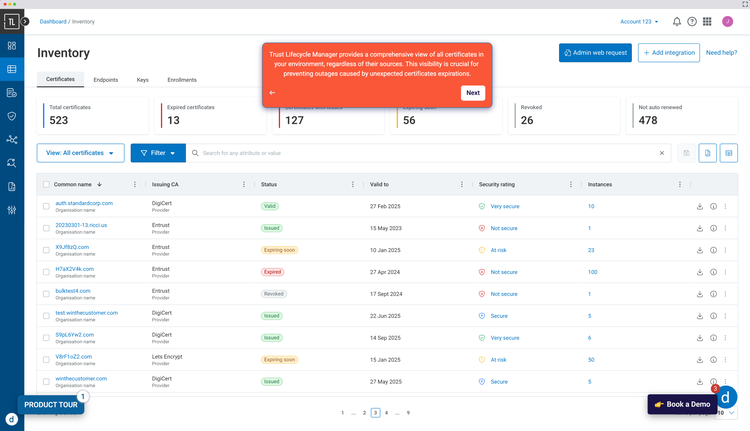The width and height of the screenshot is (750, 431).
Task: Click the Inventory table icon in sidebar
Action: click(12, 69)
